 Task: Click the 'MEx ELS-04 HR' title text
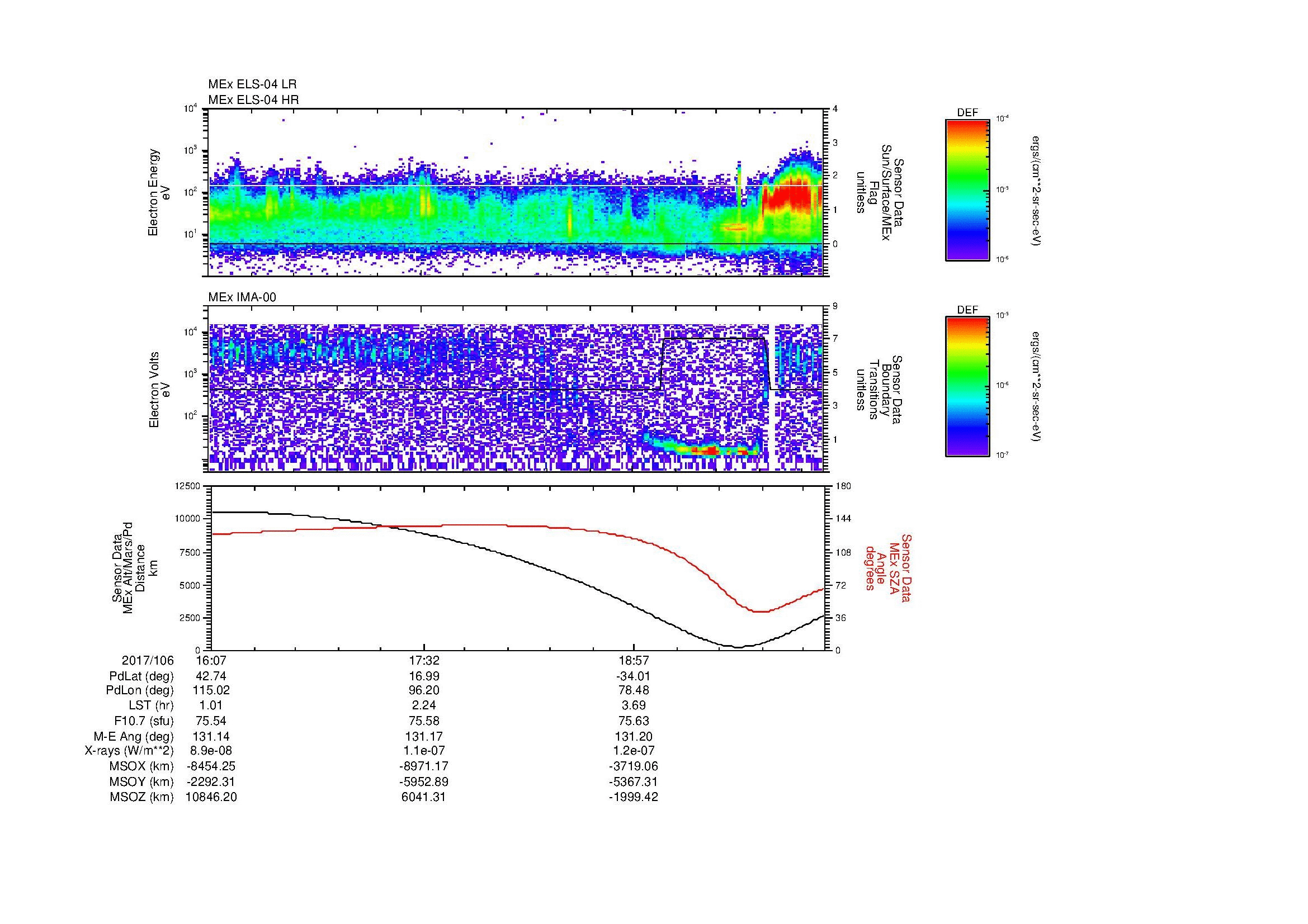point(253,100)
